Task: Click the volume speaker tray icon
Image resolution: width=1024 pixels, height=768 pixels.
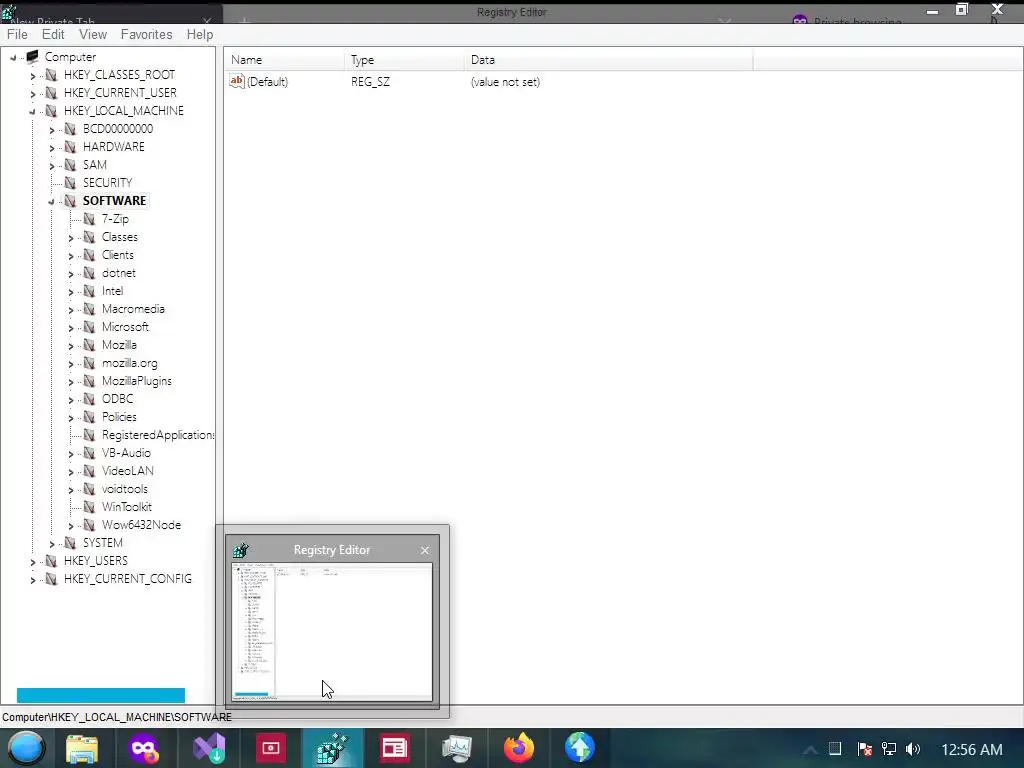Action: pyautogui.click(x=913, y=749)
